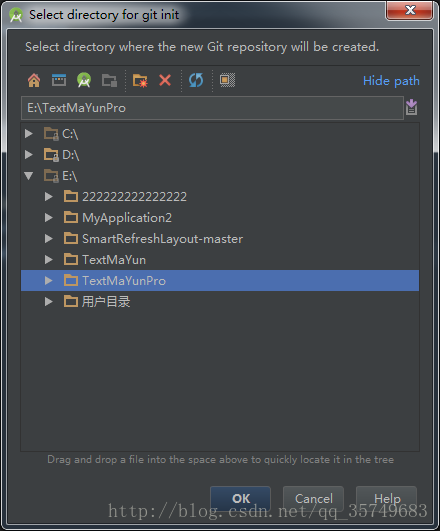
Task: Refresh the directory tree
Action: [x=196, y=80]
